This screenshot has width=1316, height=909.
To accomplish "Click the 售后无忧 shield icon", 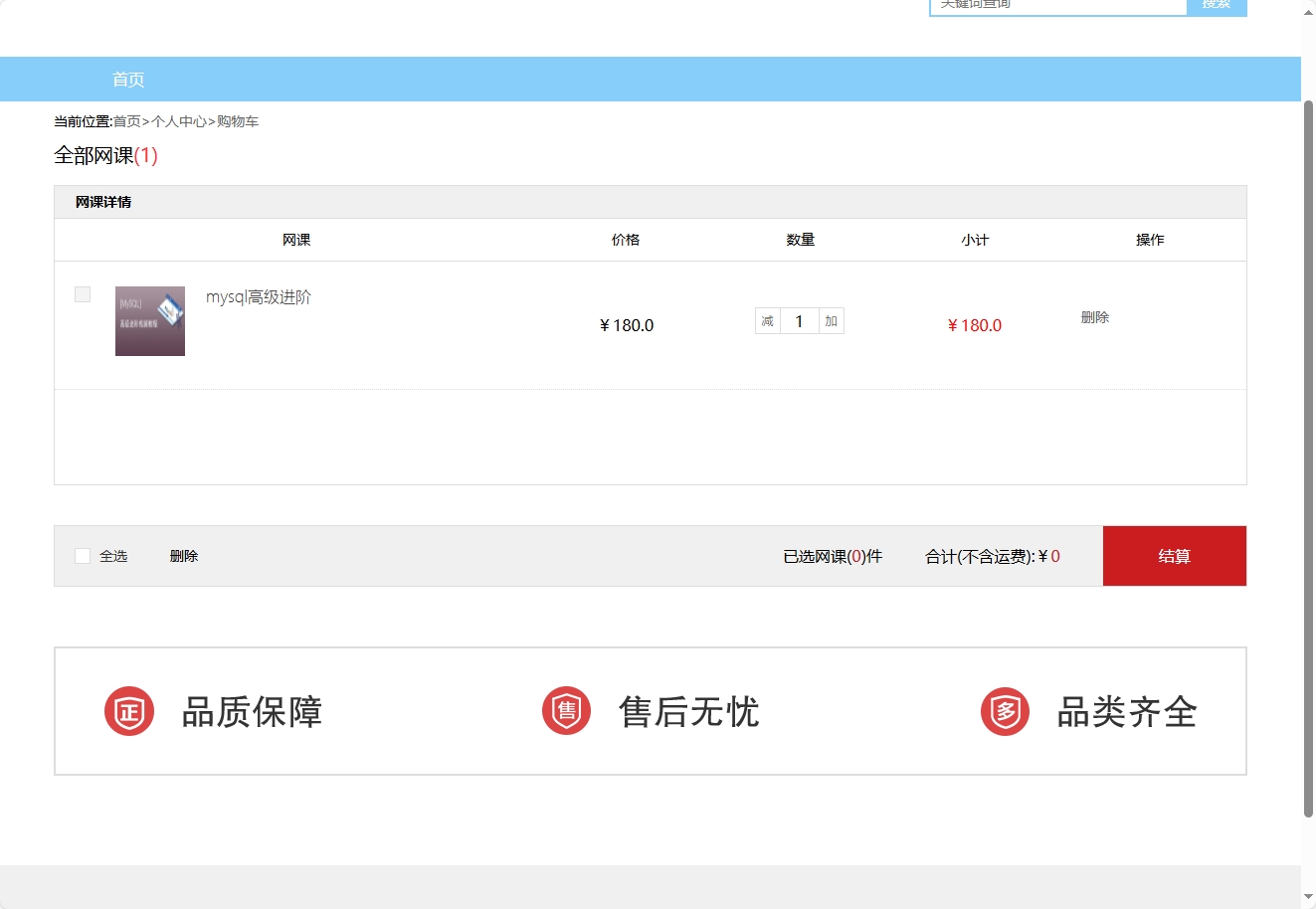I will (566, 710).
